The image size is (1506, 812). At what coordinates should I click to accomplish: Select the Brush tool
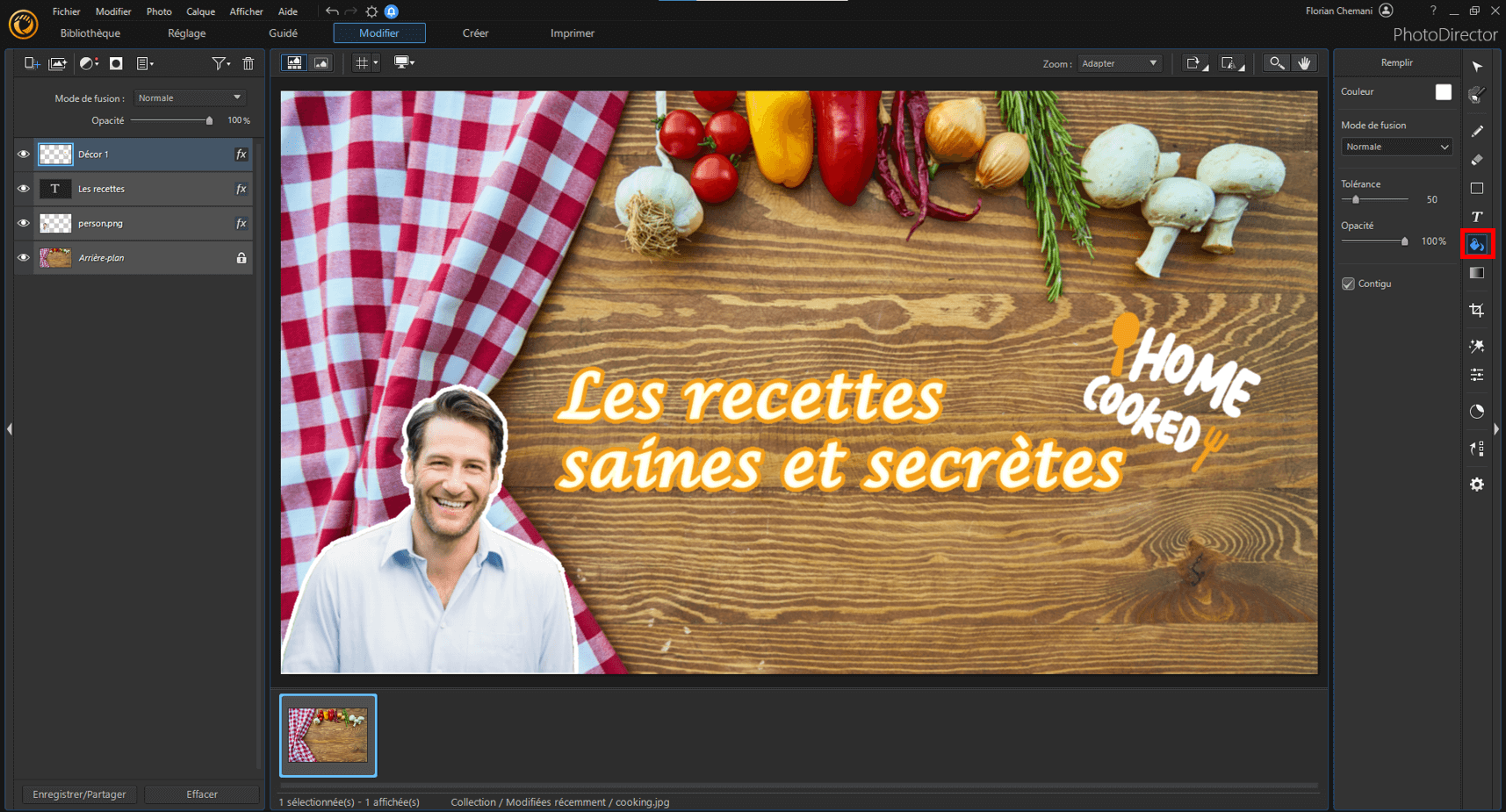click(1477, 131)
